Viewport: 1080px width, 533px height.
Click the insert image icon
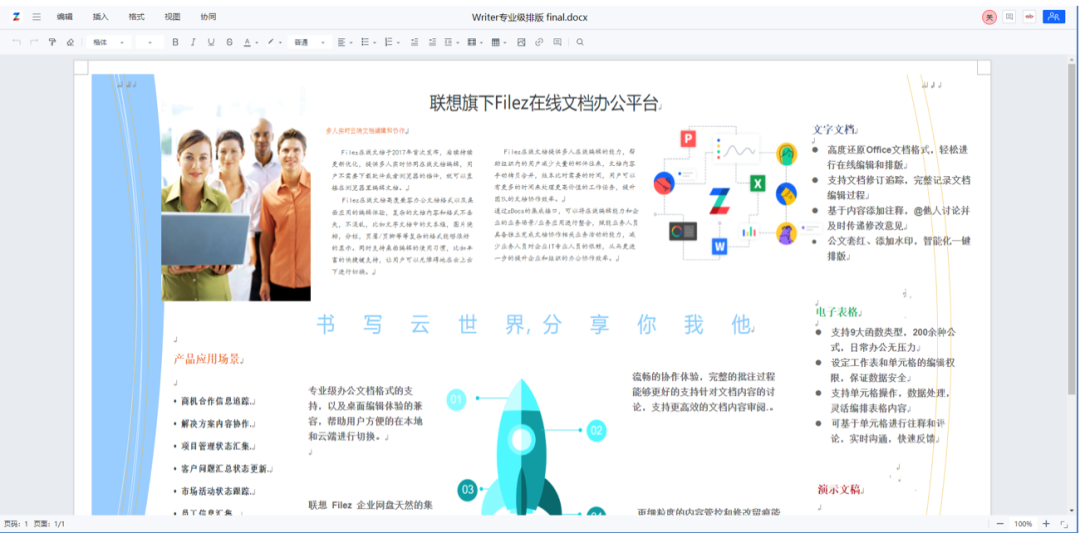click(521, 42)
